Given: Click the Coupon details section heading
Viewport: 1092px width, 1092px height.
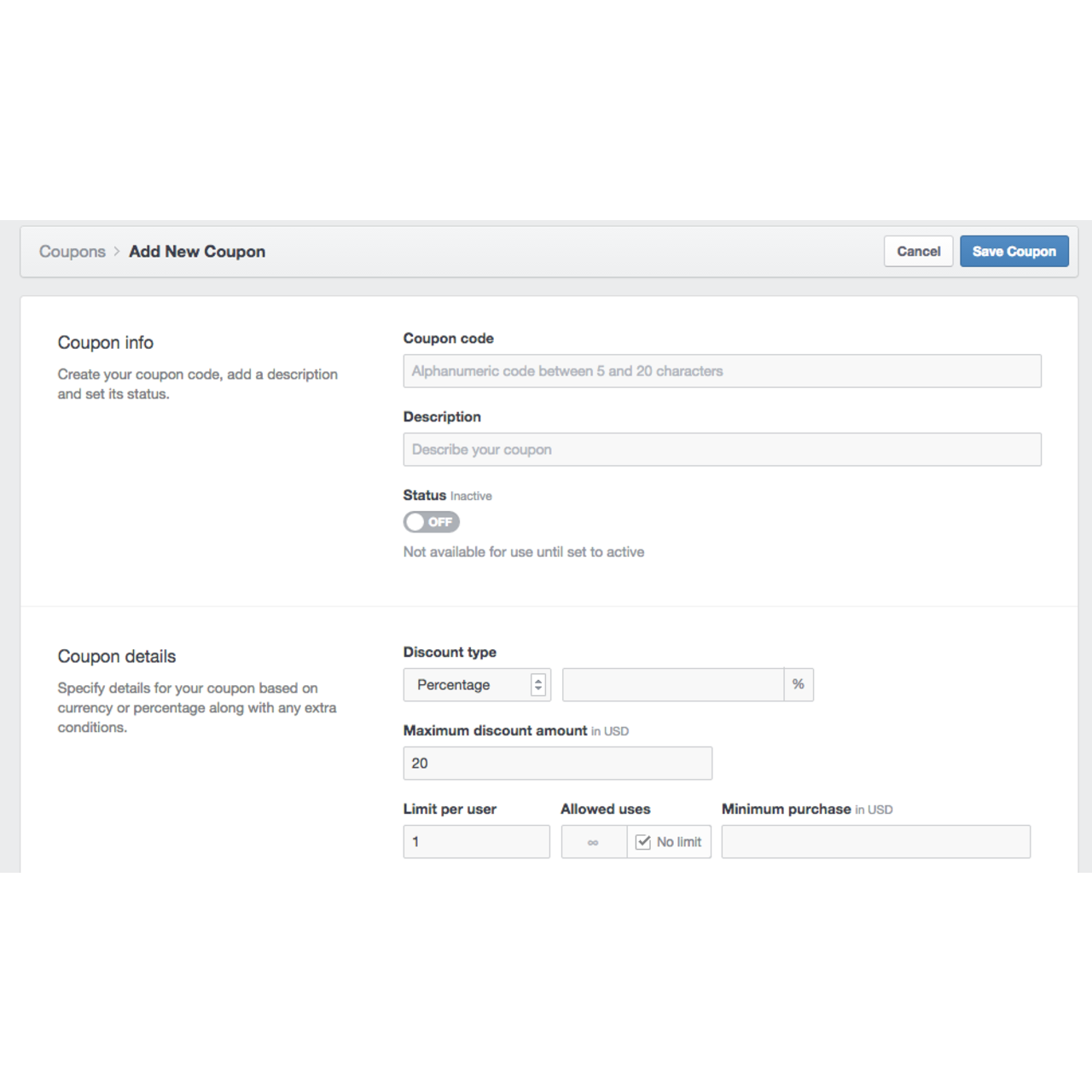Looking at the screenshot, I should tap(117, 657).
